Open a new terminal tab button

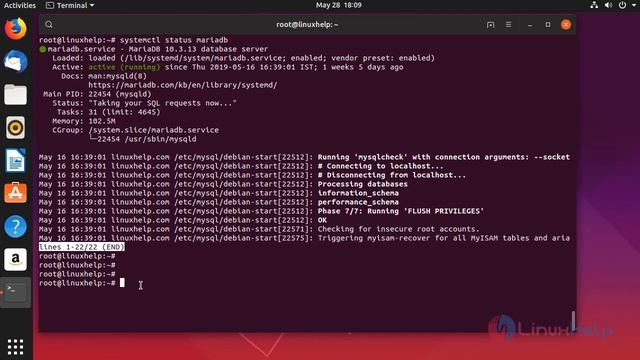click(x=491, y=24)
